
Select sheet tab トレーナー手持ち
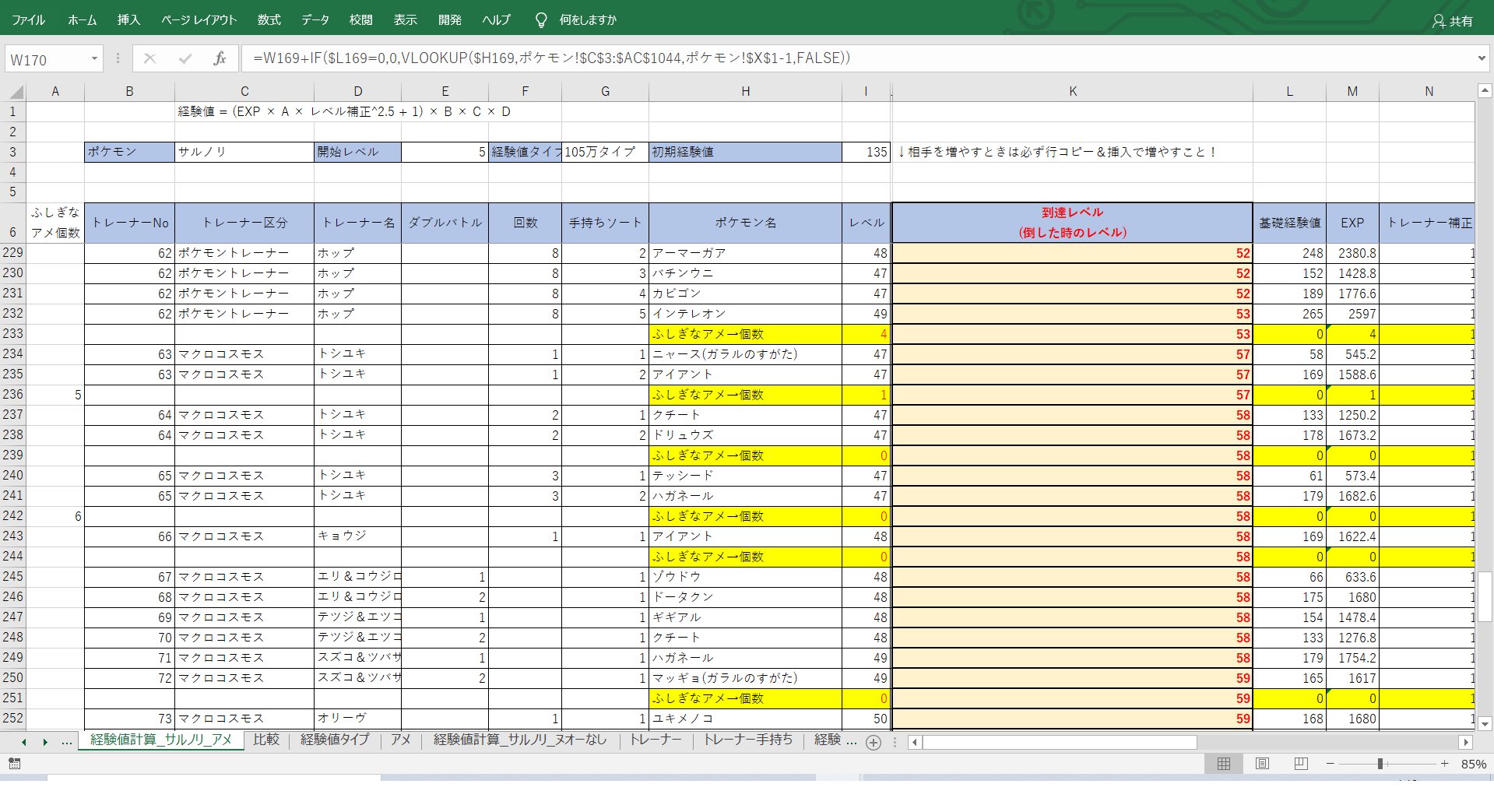[748, 740]
